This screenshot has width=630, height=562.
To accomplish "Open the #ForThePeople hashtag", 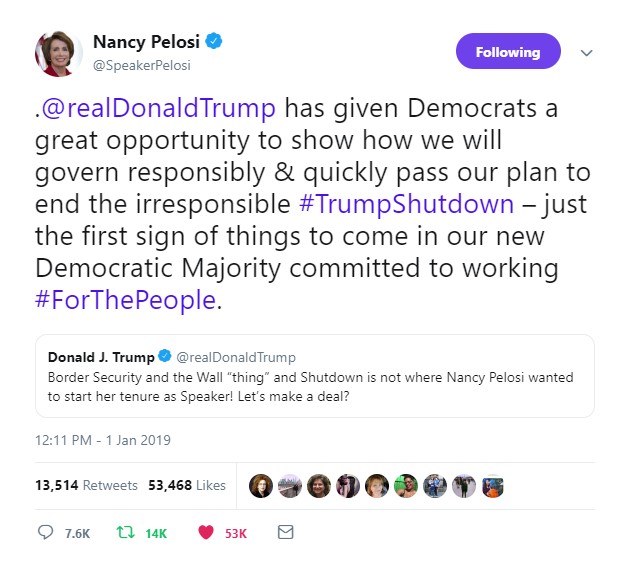I will click(125, 300).
